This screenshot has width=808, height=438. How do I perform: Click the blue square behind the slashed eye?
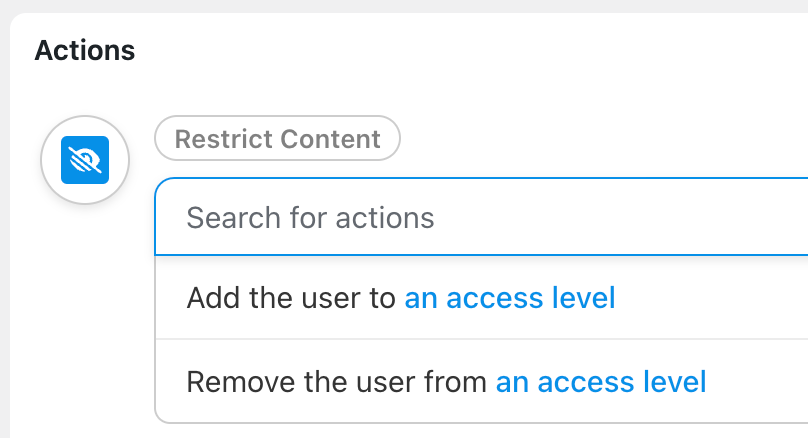click(85, 160)
